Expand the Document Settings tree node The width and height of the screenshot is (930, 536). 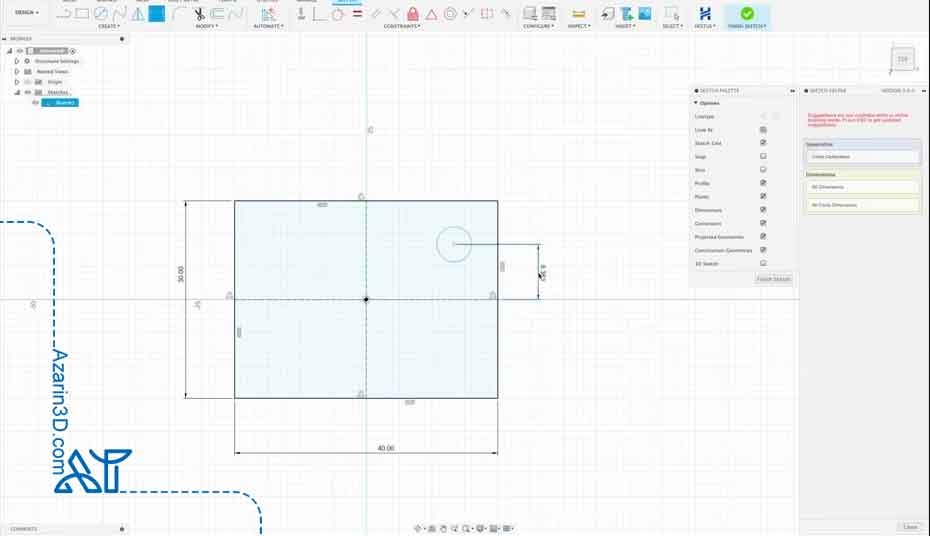point(17,61)
